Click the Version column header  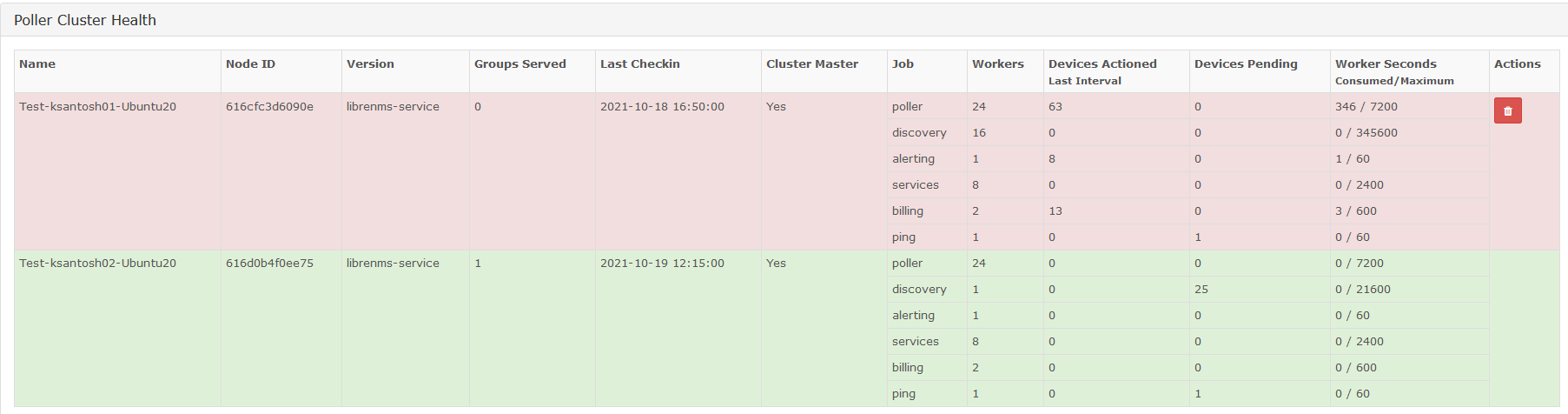(x=370, y=63)
